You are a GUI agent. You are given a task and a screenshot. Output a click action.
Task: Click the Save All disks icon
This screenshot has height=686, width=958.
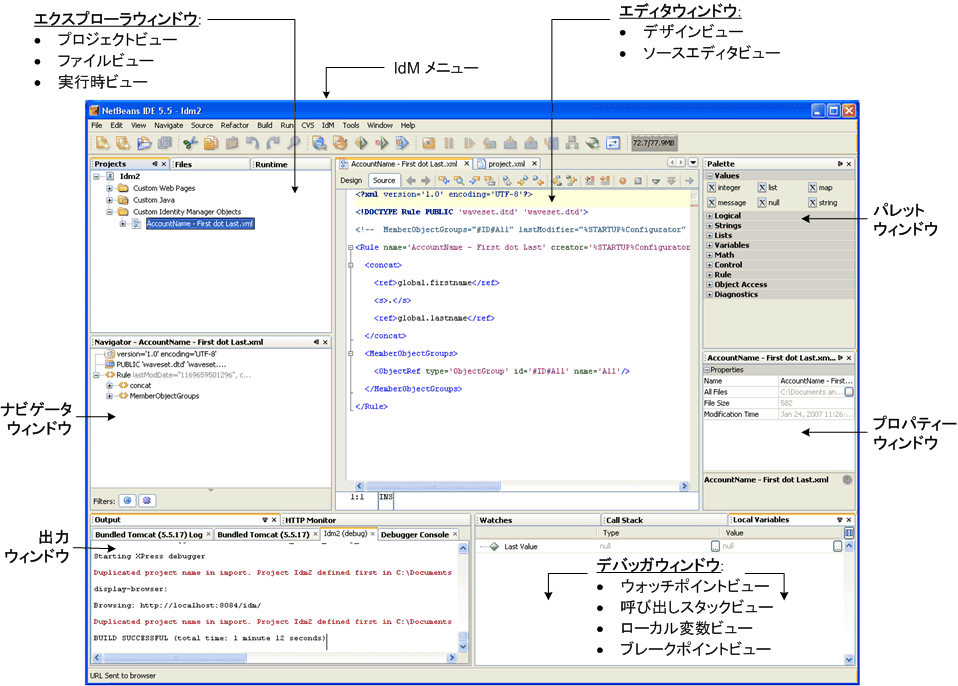[165, 144]
